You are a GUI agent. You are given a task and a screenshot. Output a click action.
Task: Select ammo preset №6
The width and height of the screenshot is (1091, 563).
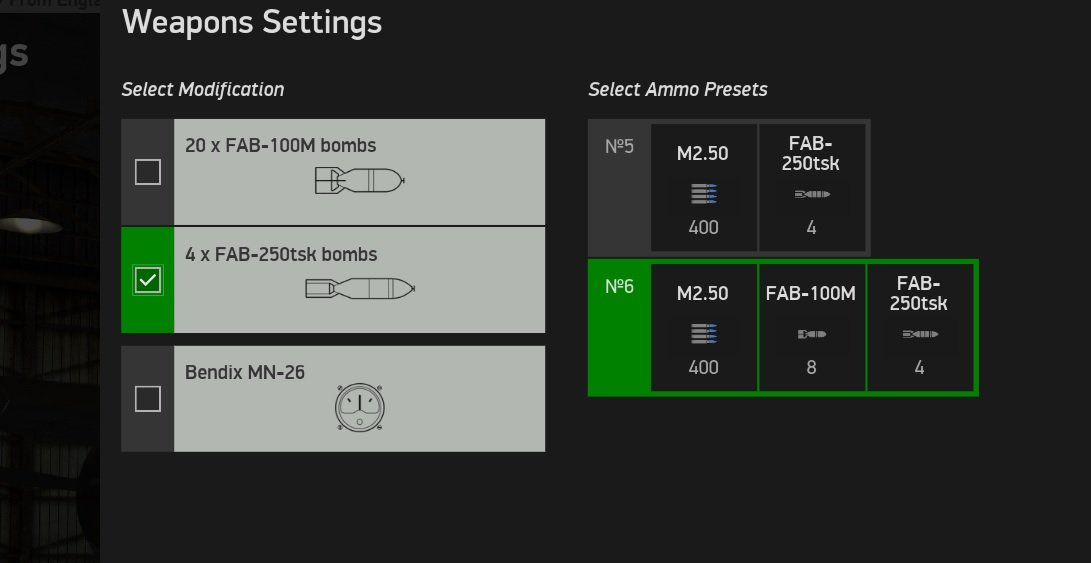click(620, 288)
